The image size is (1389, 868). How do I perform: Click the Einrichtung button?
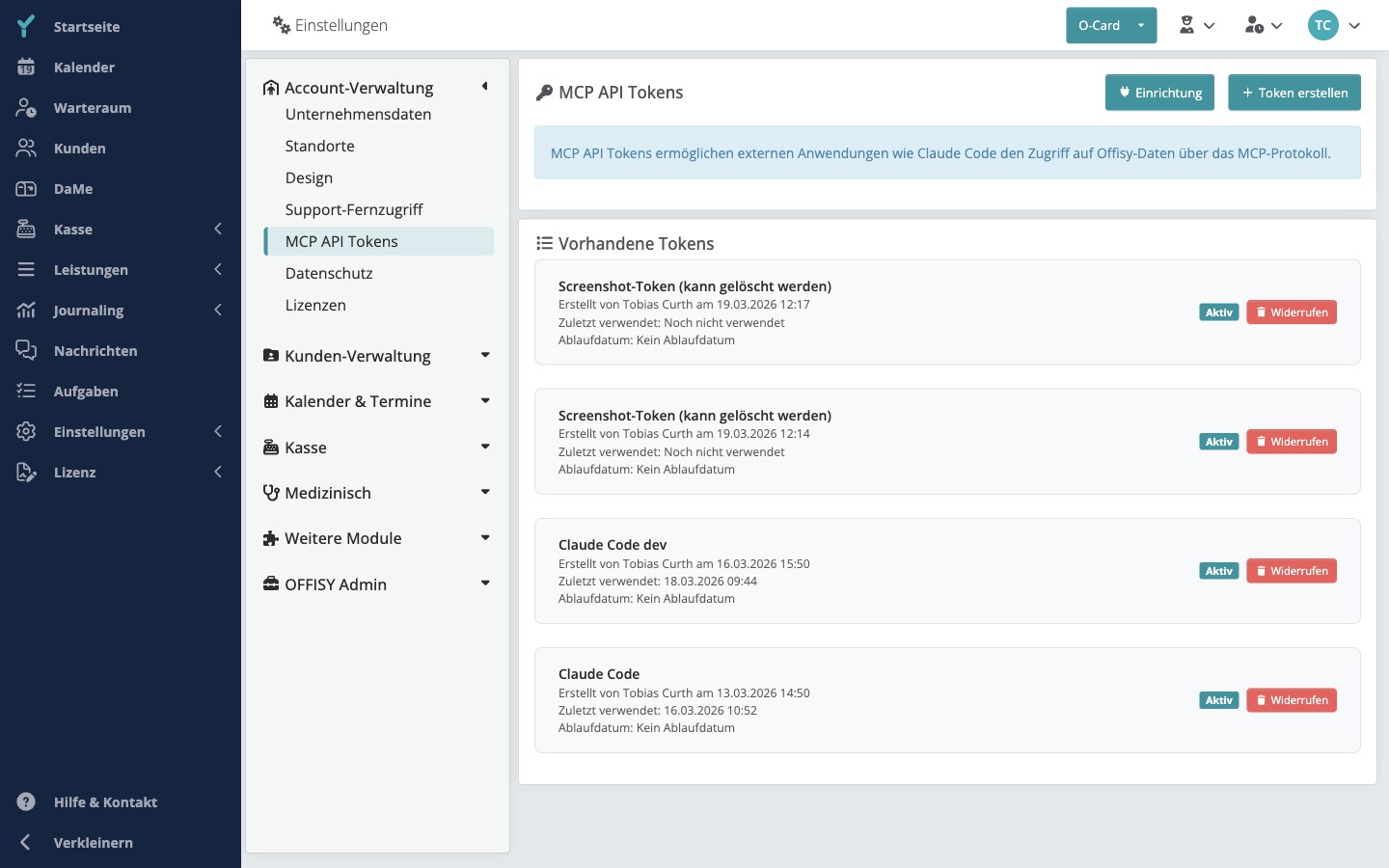(x=1159, y=93)
